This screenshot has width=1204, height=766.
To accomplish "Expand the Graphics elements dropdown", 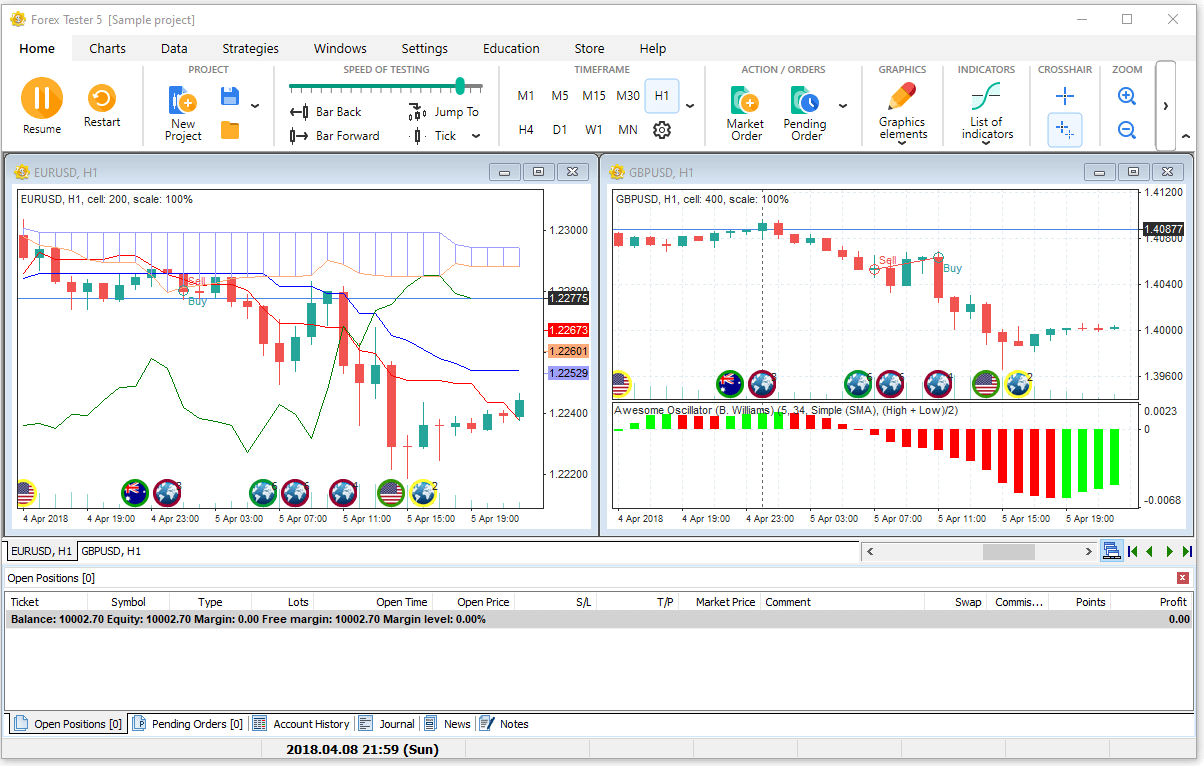I will tap(902, 142).
